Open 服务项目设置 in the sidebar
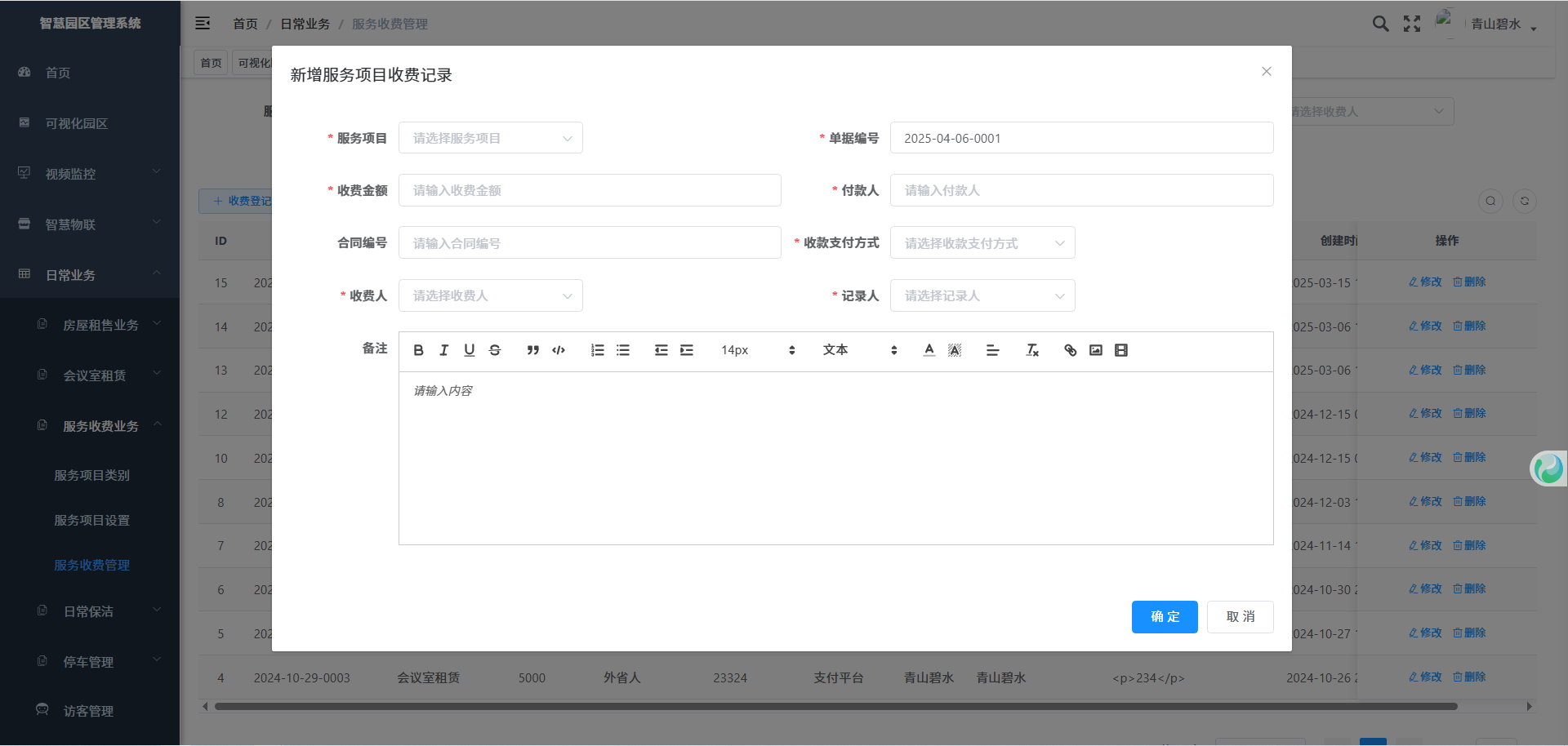 click(92, 520)
